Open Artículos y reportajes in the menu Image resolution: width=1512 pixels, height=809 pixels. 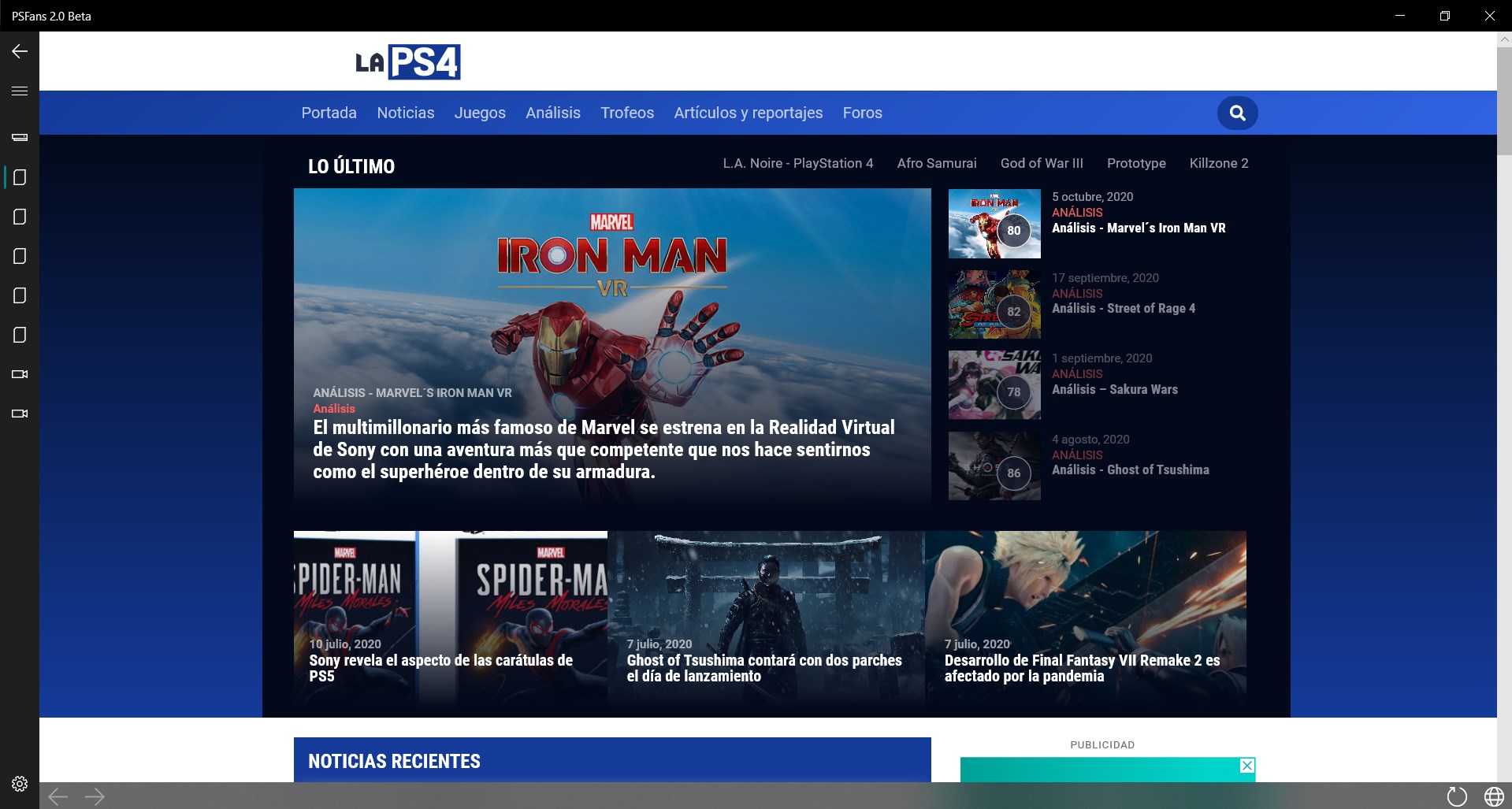tap(749, 113)
